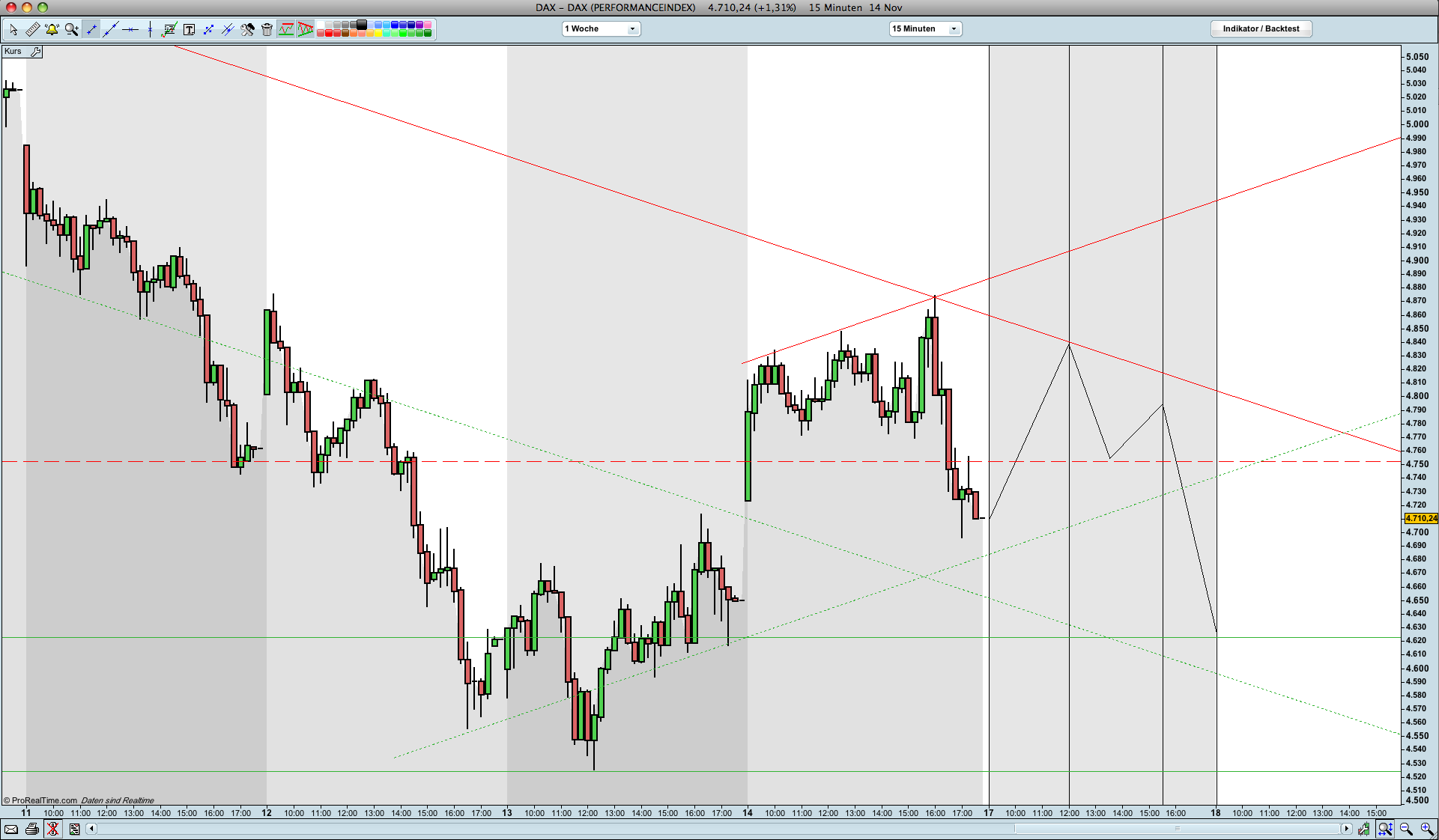This screenshot has width=1439, height=840.
Task: Open the ProRealTime.com link
Action: pos(43,800)
